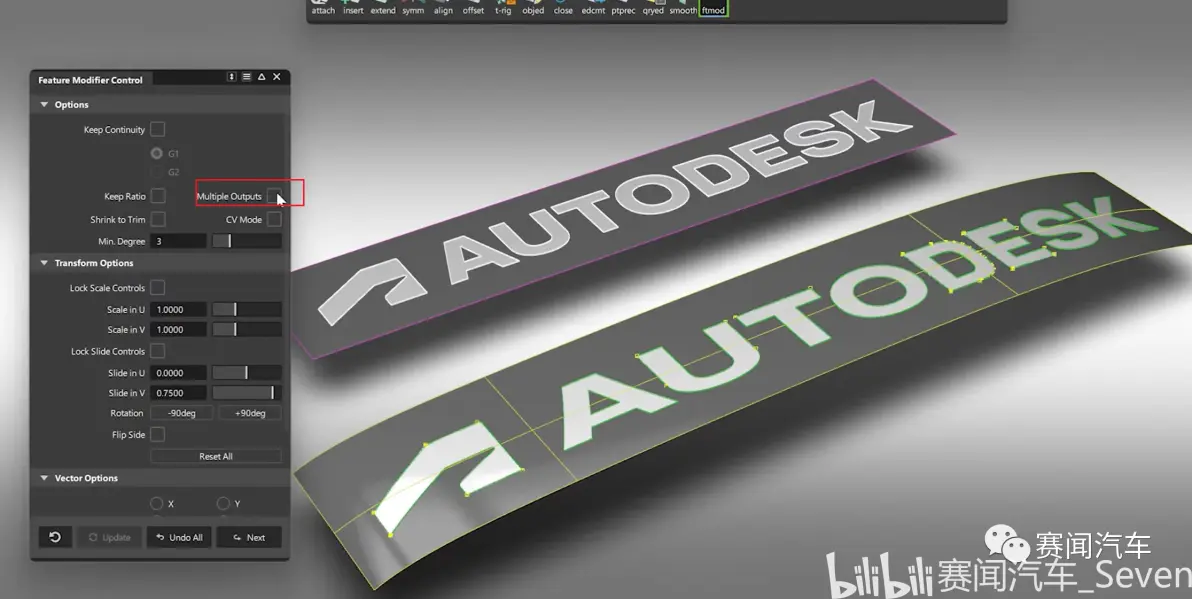Choose the close tool in the shelf
The image size is (1192, 599).
(x=563, y=8)
